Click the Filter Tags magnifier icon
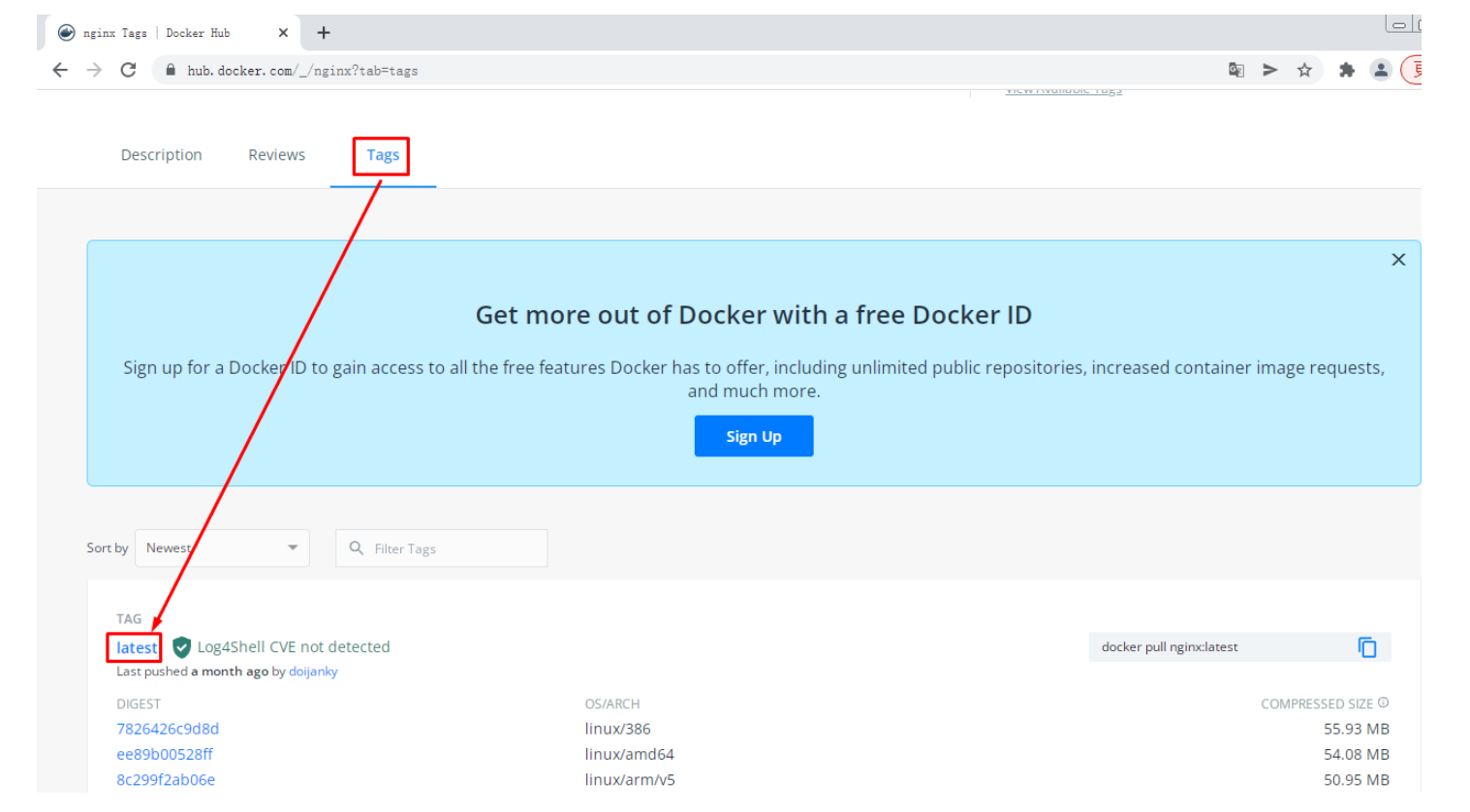The image size is (1470, 812). click(357, 547)
